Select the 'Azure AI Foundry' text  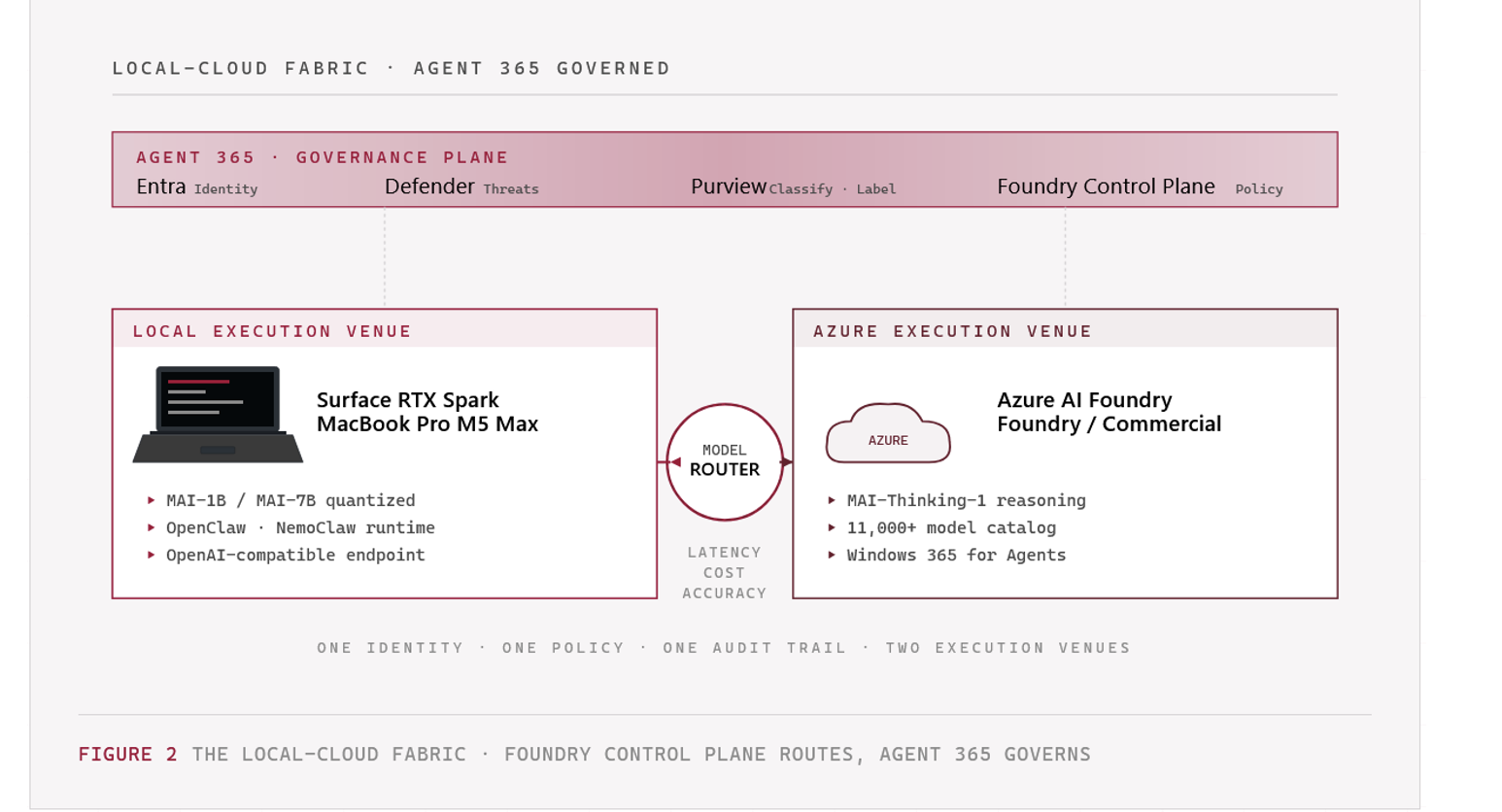(x=1084, y=400)
